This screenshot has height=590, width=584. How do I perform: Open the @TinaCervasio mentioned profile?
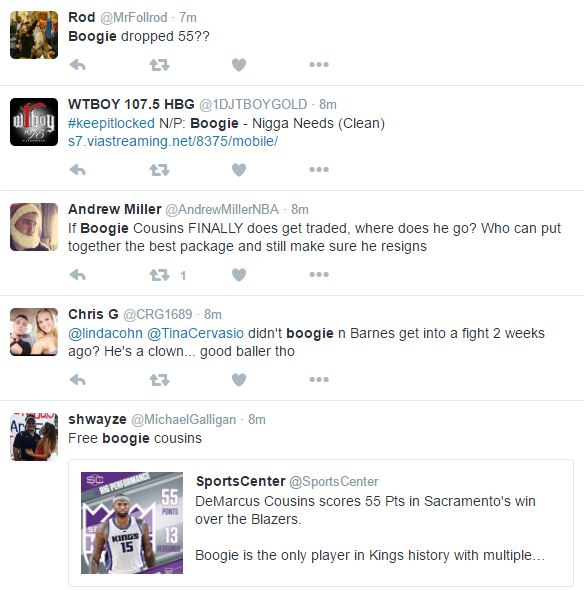[195, 333]
